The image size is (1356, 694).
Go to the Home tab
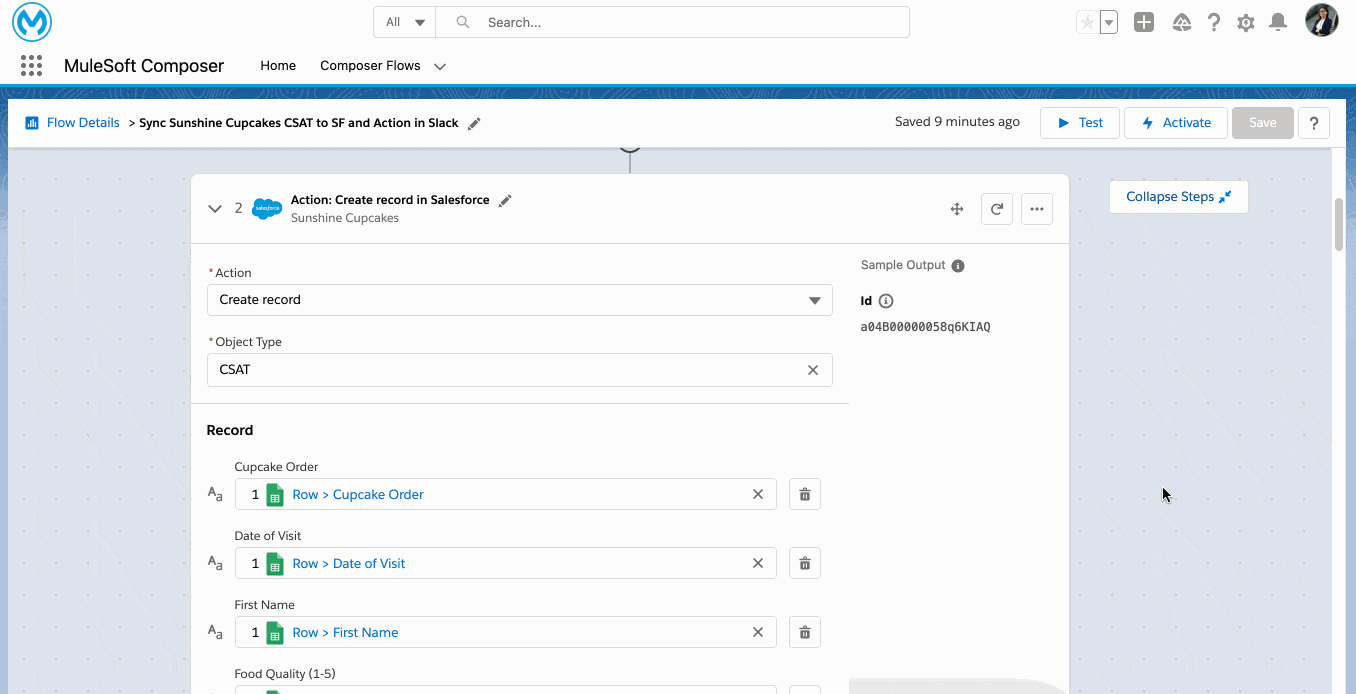pyautogui.click(x=278, y=66)
